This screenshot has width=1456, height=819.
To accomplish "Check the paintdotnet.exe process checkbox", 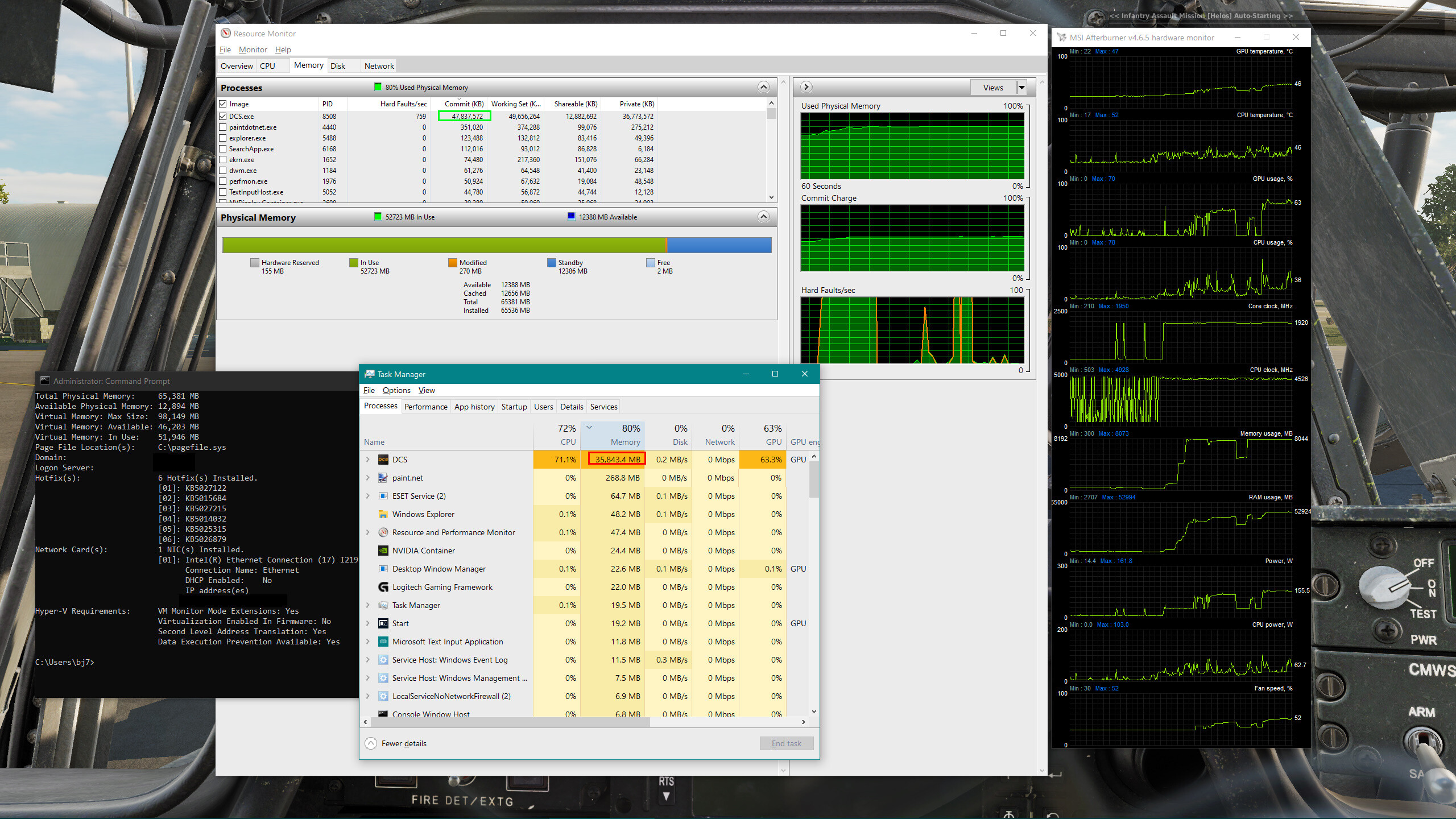I will tap(223, 127).
